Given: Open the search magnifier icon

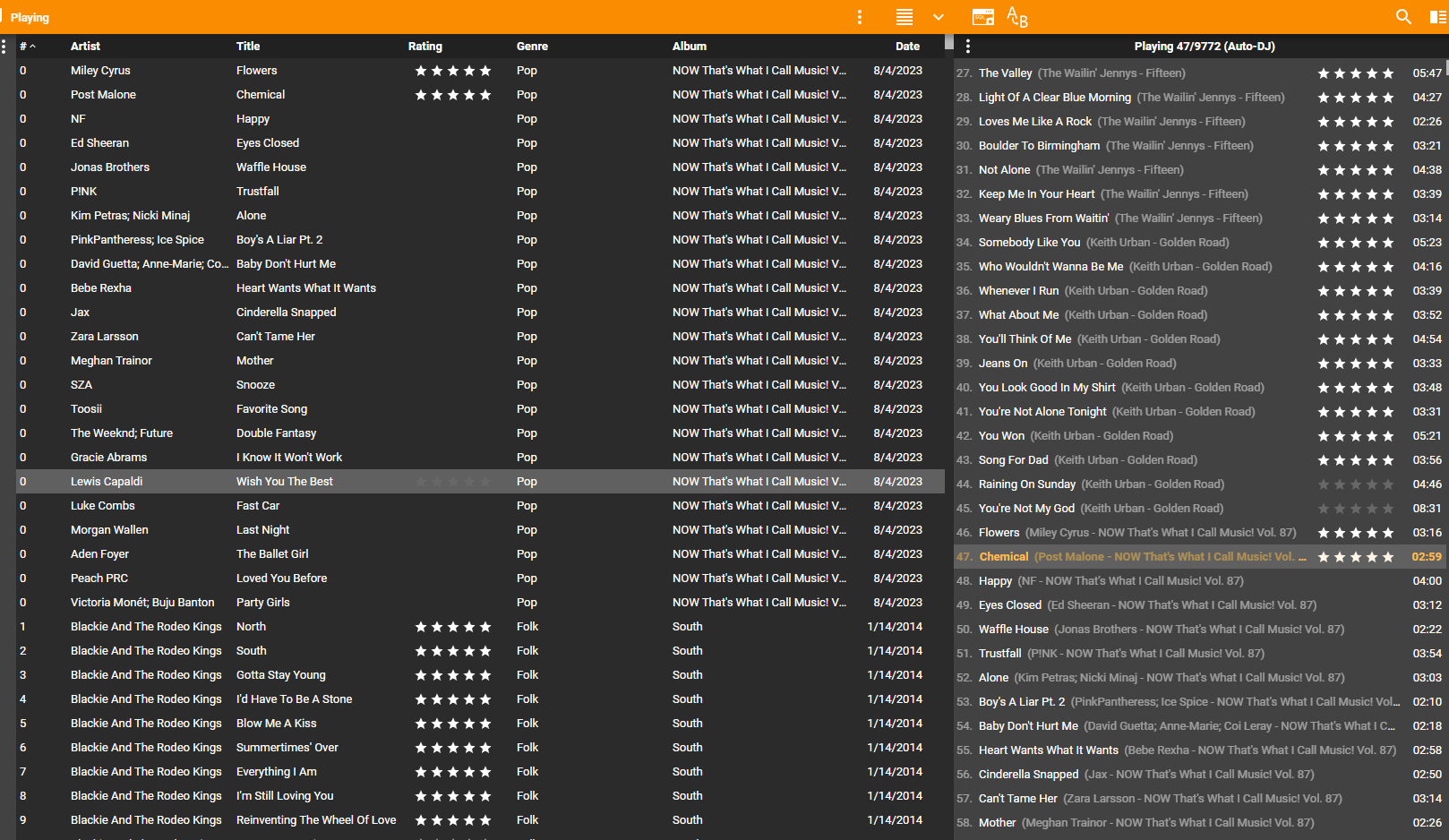Looking at the screenshot, I should (1403, 17).
